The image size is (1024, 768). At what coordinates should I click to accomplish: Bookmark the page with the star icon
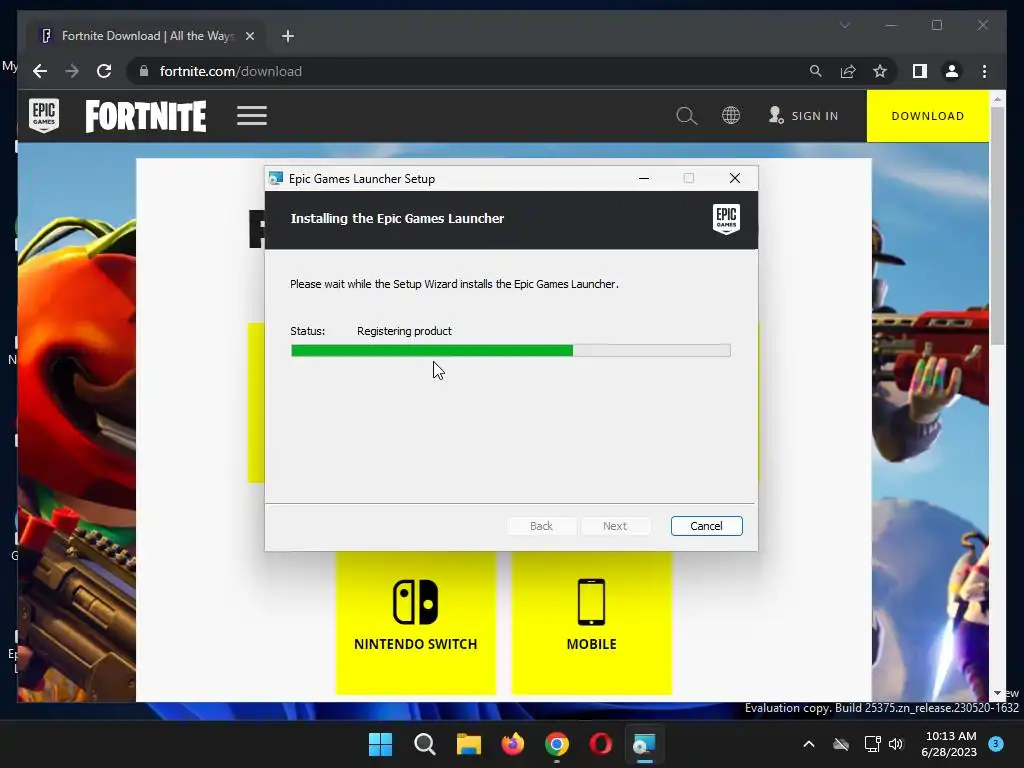click(x=880, y=71)
